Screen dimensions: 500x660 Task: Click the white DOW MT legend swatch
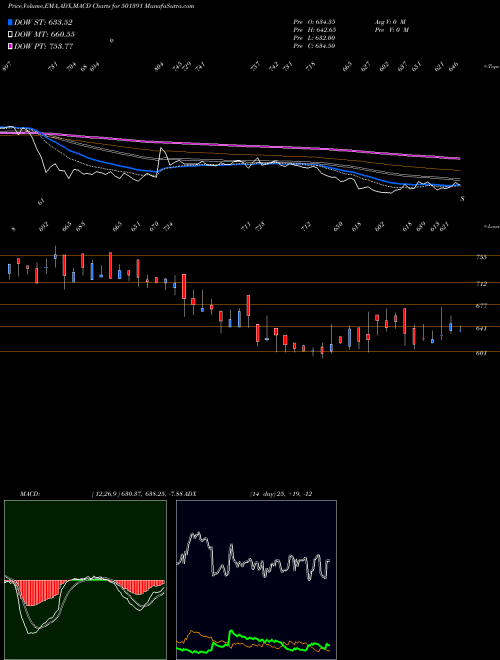(10, 34)
